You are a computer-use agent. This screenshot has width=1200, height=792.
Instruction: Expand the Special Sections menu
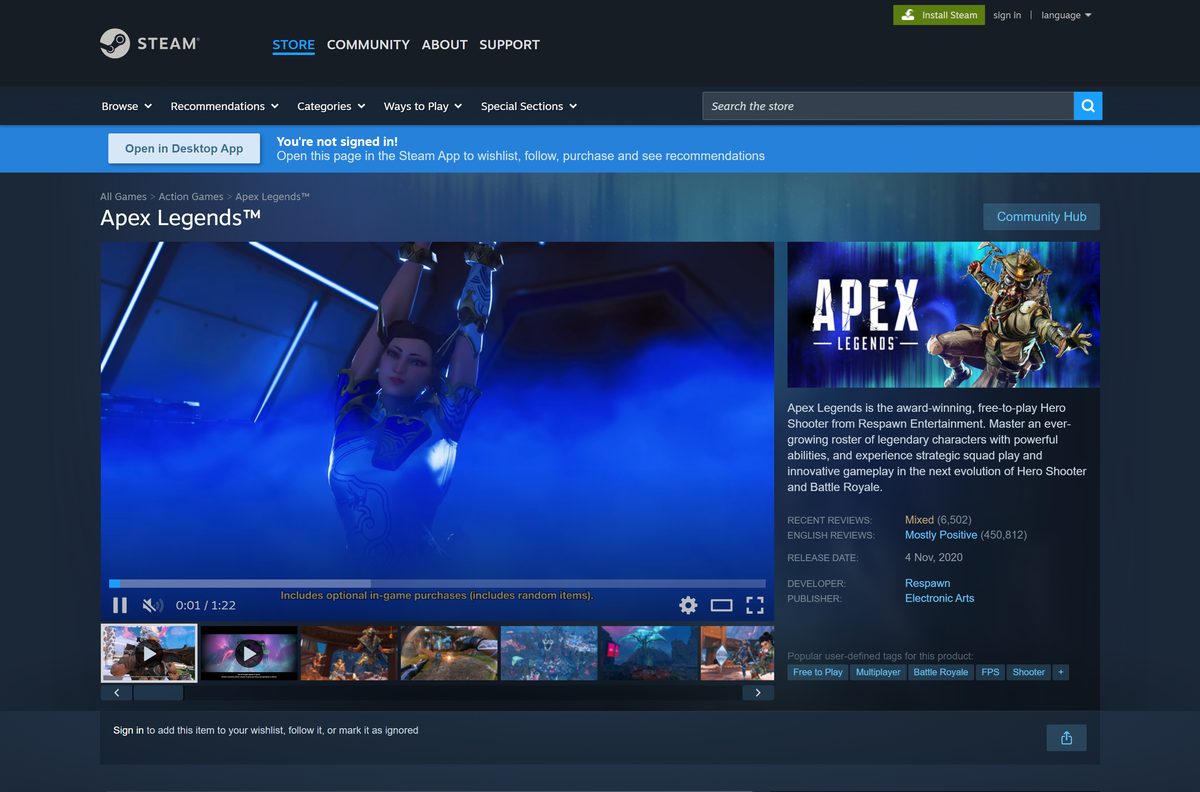click(x=529, y=106)
